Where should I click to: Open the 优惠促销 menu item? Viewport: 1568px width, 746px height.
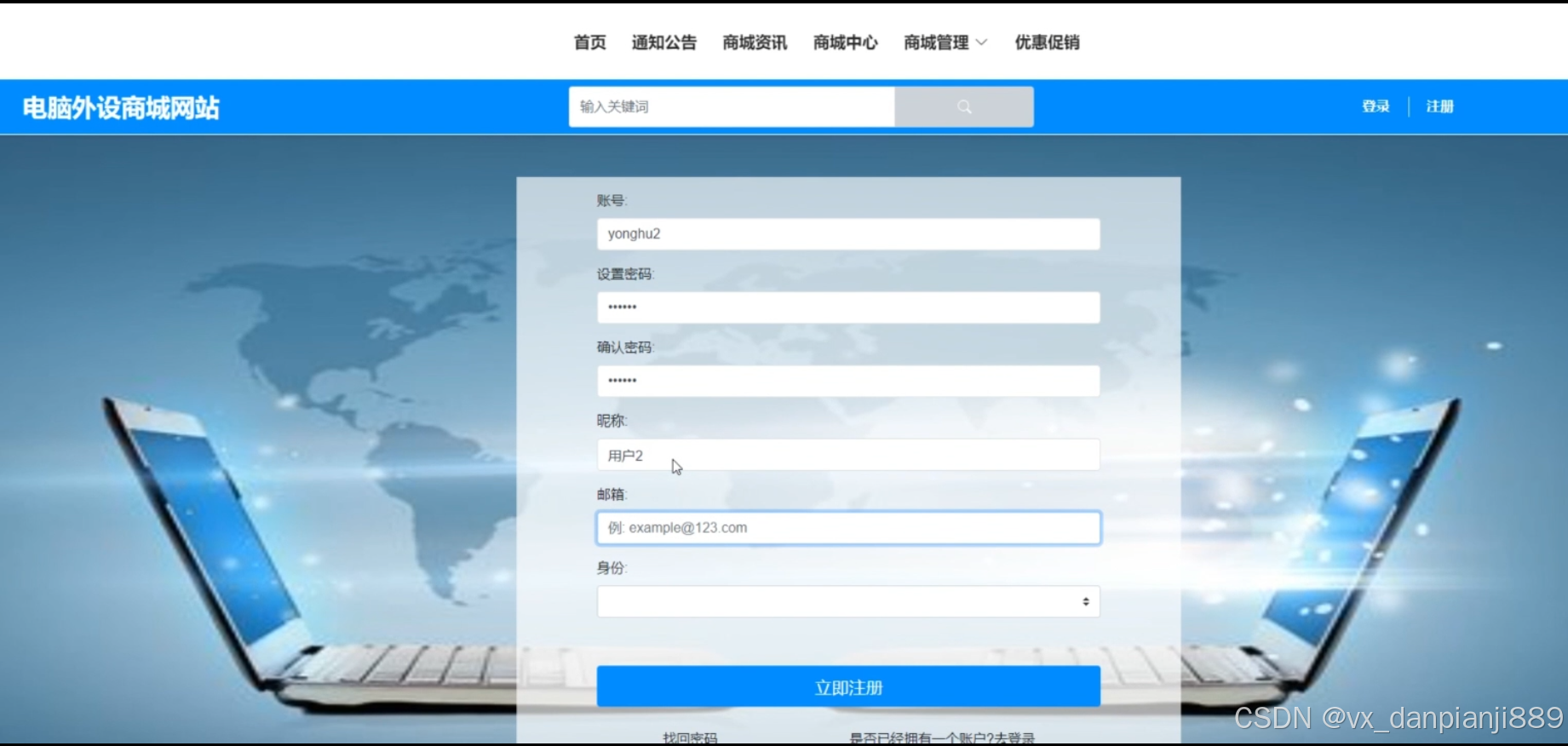pyautogui.click(x=1047, y=43)
